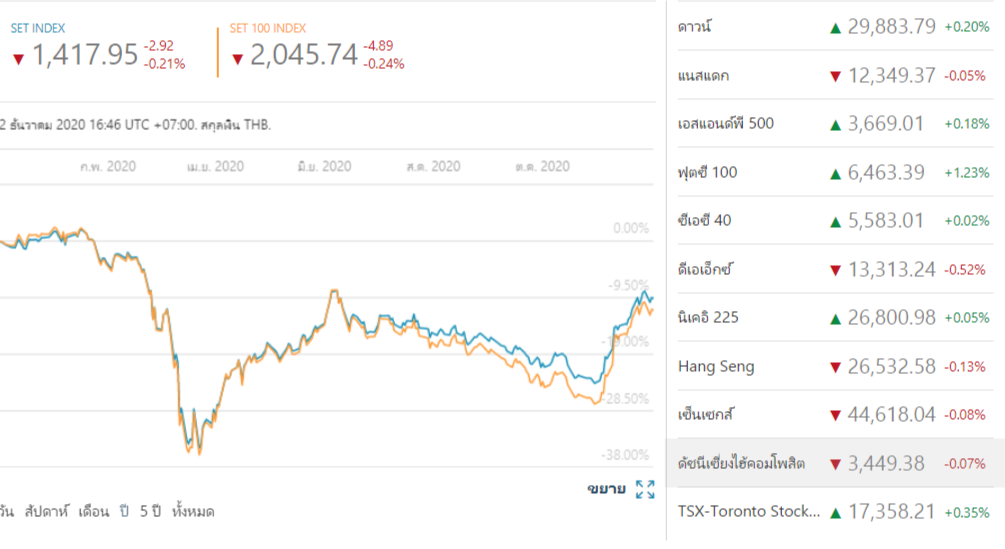This screenshot has height=549, width=1005.
Task: Click the red down arrow beside 1,417.95
Action: tap(18, 58)
